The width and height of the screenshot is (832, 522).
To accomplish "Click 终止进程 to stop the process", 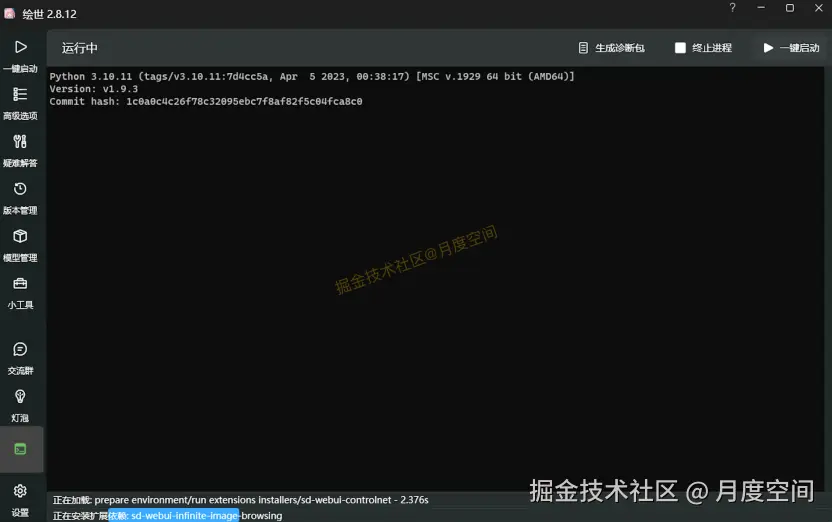I will [704, 48].
